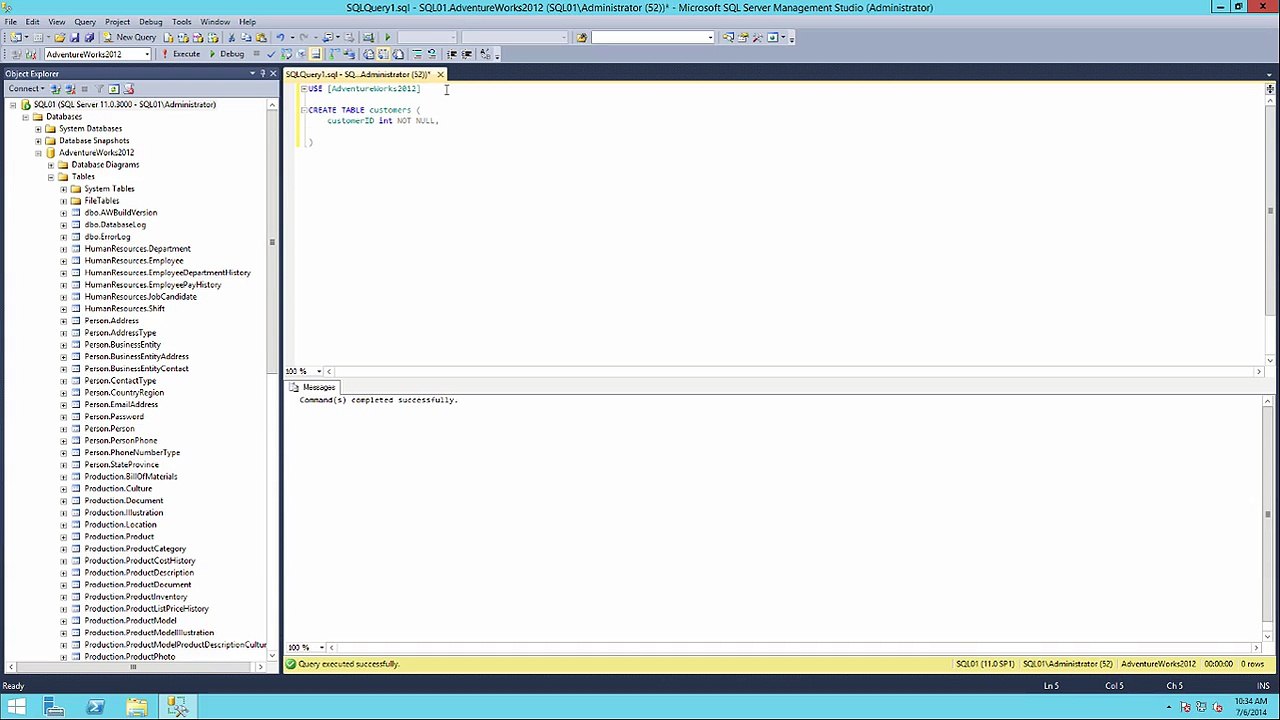Open the Edit menu
This screenshot has width=1280, height=720.
(x=33, y=21)
